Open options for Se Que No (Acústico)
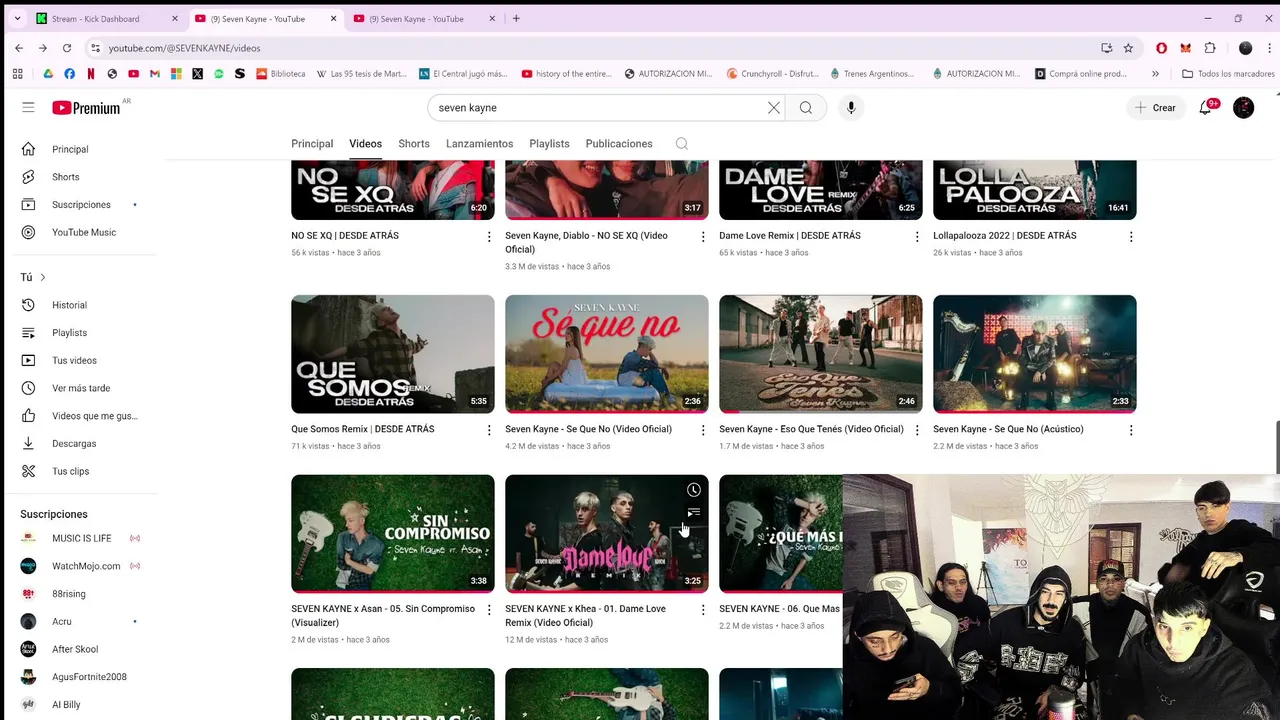Viewport: 1280px width, 720px height. click(x=1131, y=430)
